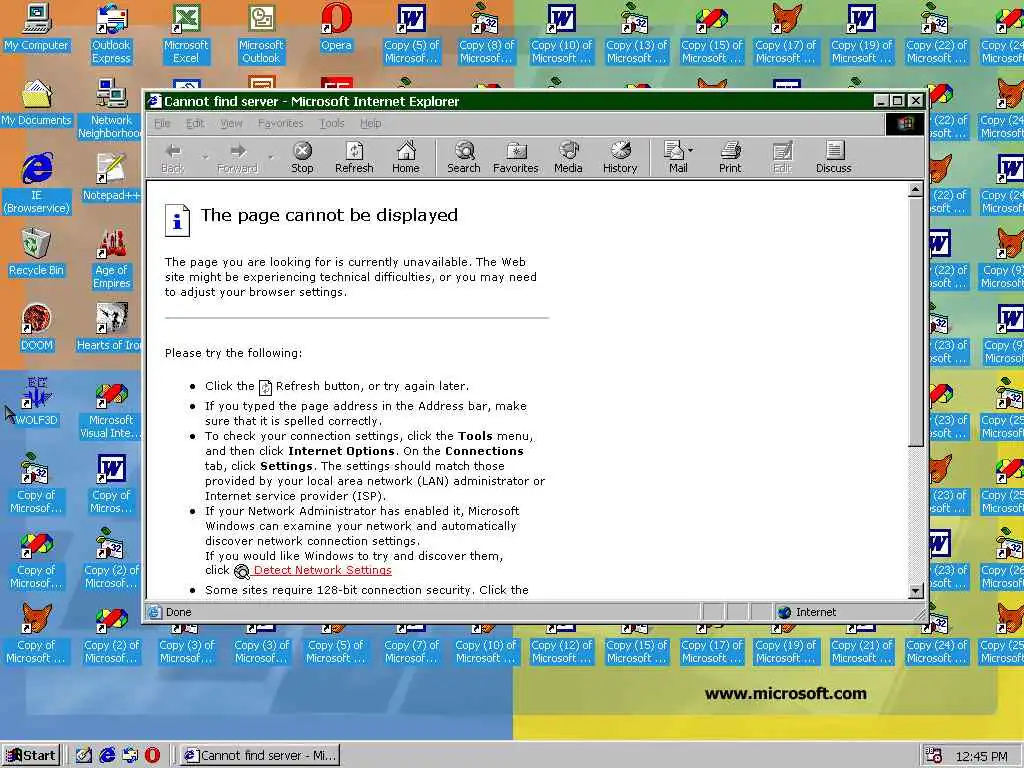Image resolution: width=1024 pixels, height=768 pixels.
Task: Open the View menu
Action: [x=231, y=123]
